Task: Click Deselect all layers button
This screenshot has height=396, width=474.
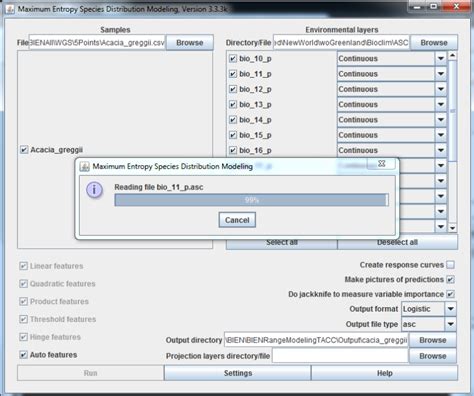Action: click(x=397, y=242)
